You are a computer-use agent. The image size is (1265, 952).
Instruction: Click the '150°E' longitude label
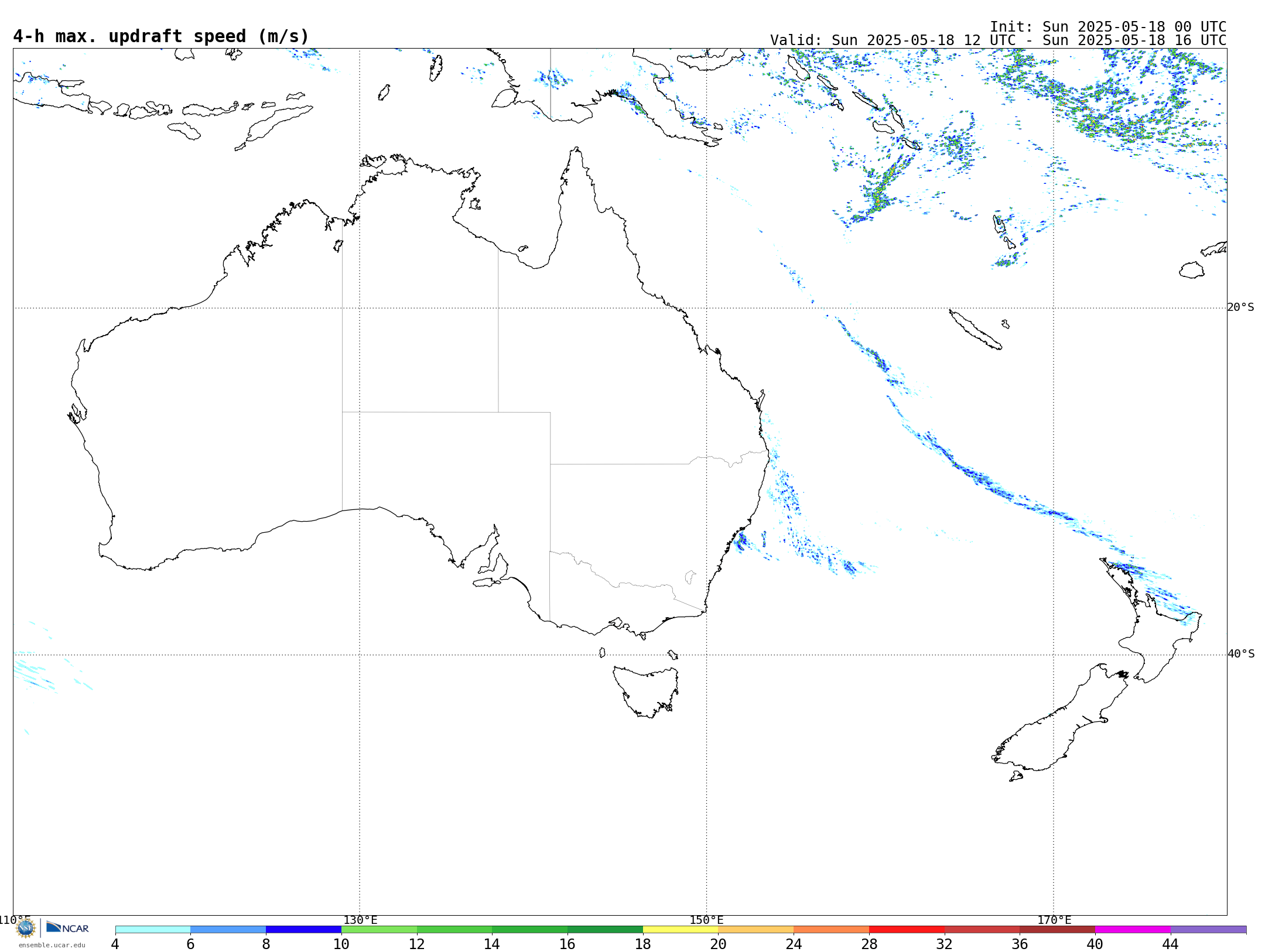point(707,920)
